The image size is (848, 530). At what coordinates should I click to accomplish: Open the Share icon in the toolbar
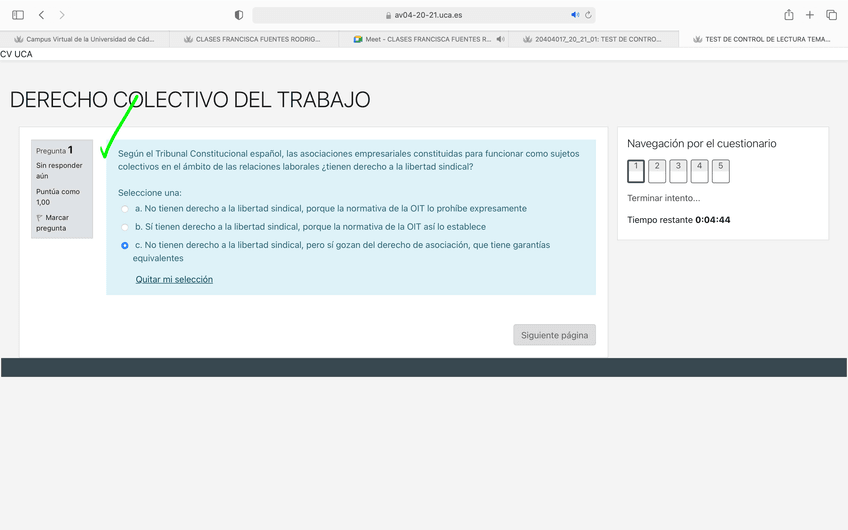point(789,15)
